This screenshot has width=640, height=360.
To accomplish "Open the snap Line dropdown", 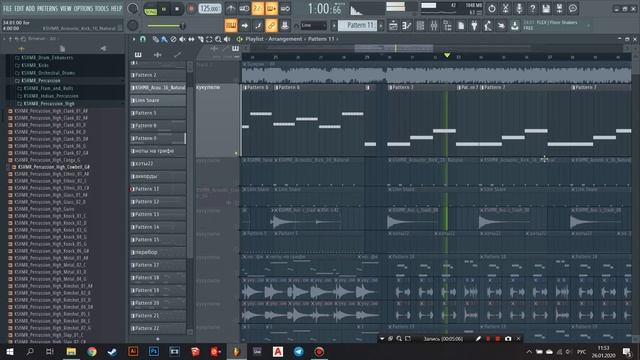I will pos(313,26).
